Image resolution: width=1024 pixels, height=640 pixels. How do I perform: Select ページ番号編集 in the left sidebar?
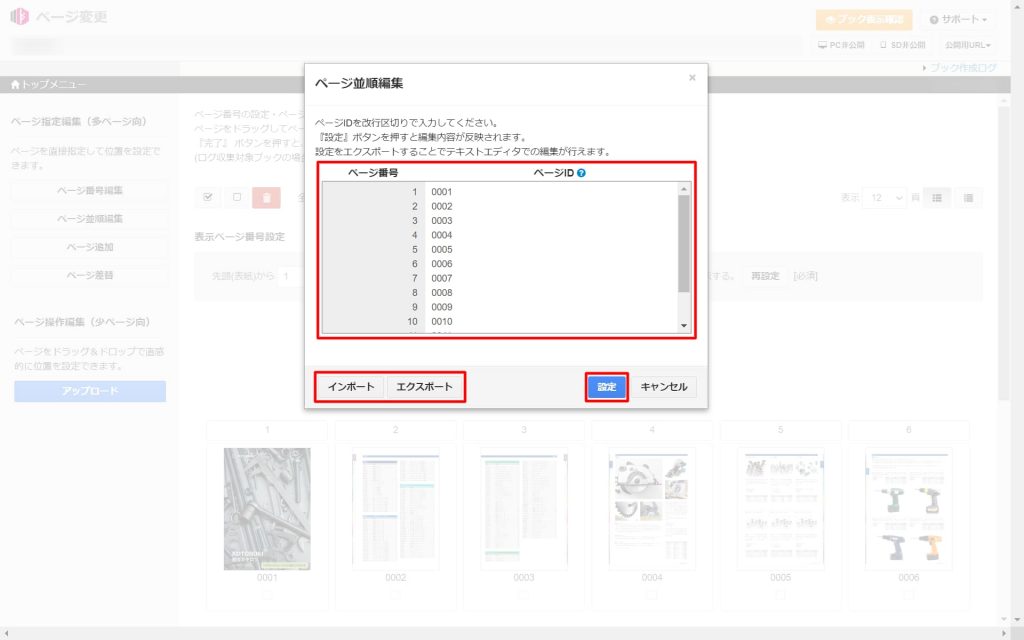click(90, 190)
